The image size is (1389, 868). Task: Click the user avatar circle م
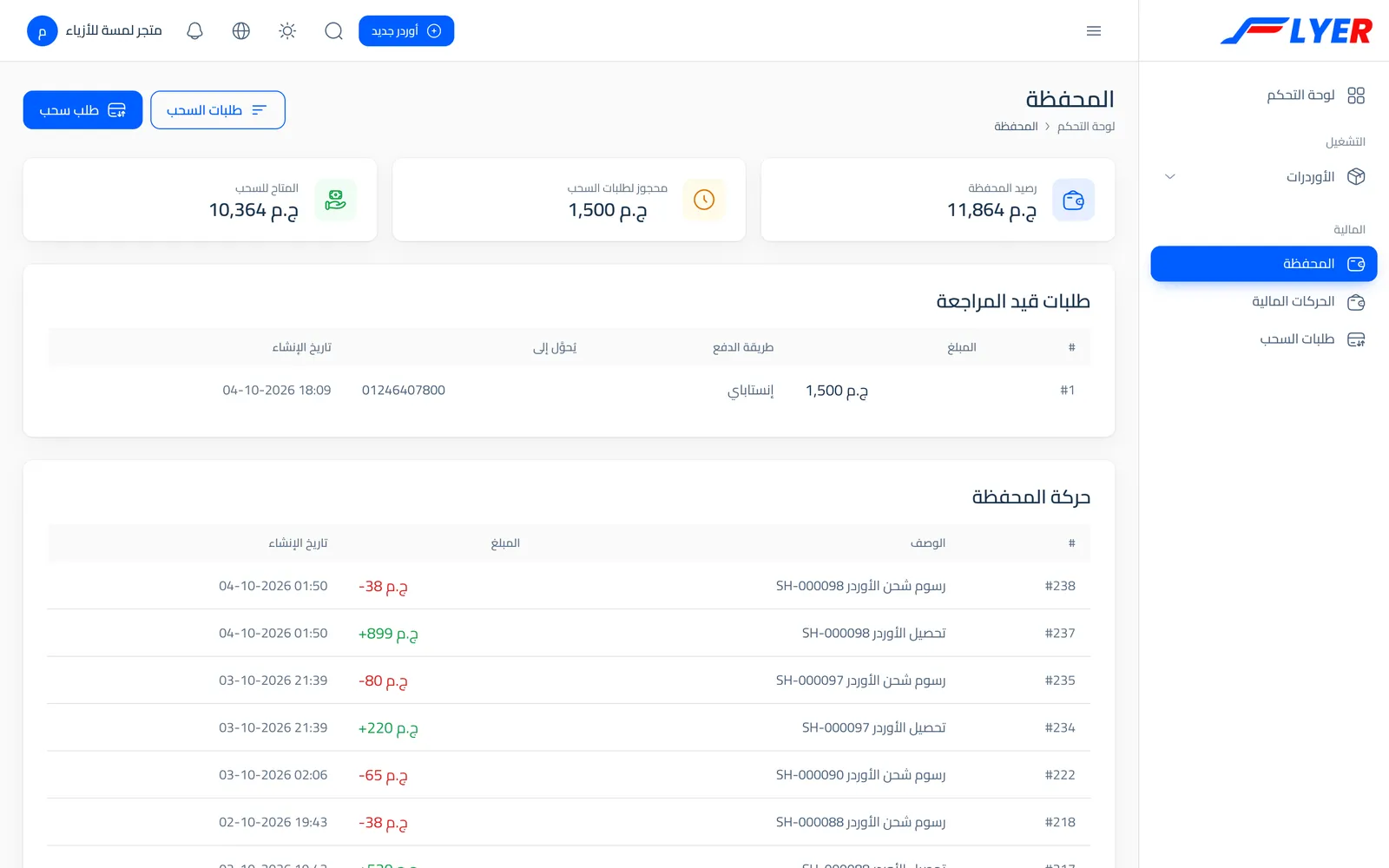[42, 31]
